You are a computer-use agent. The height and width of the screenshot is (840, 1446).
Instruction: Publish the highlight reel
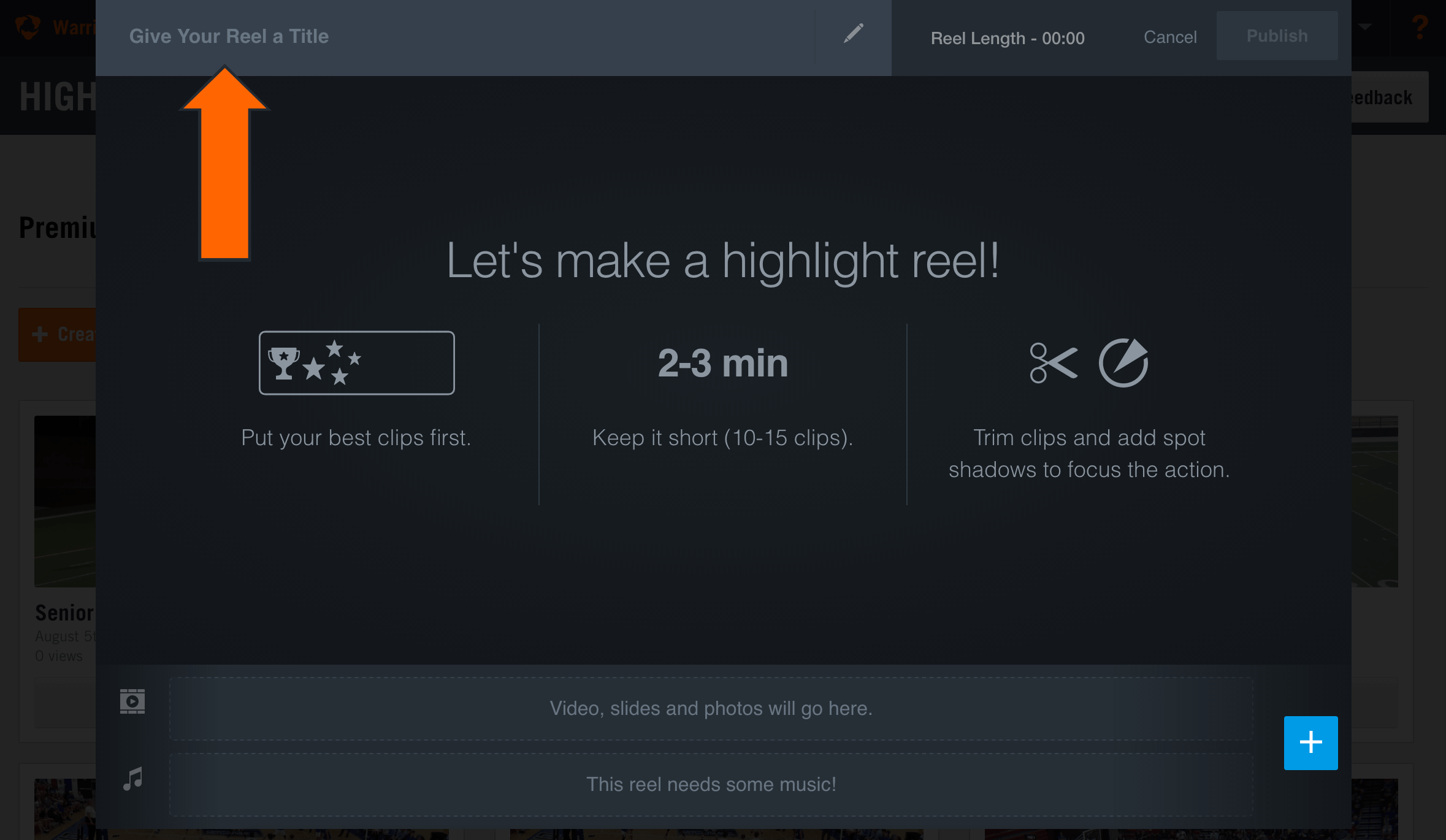(1277, 36)
